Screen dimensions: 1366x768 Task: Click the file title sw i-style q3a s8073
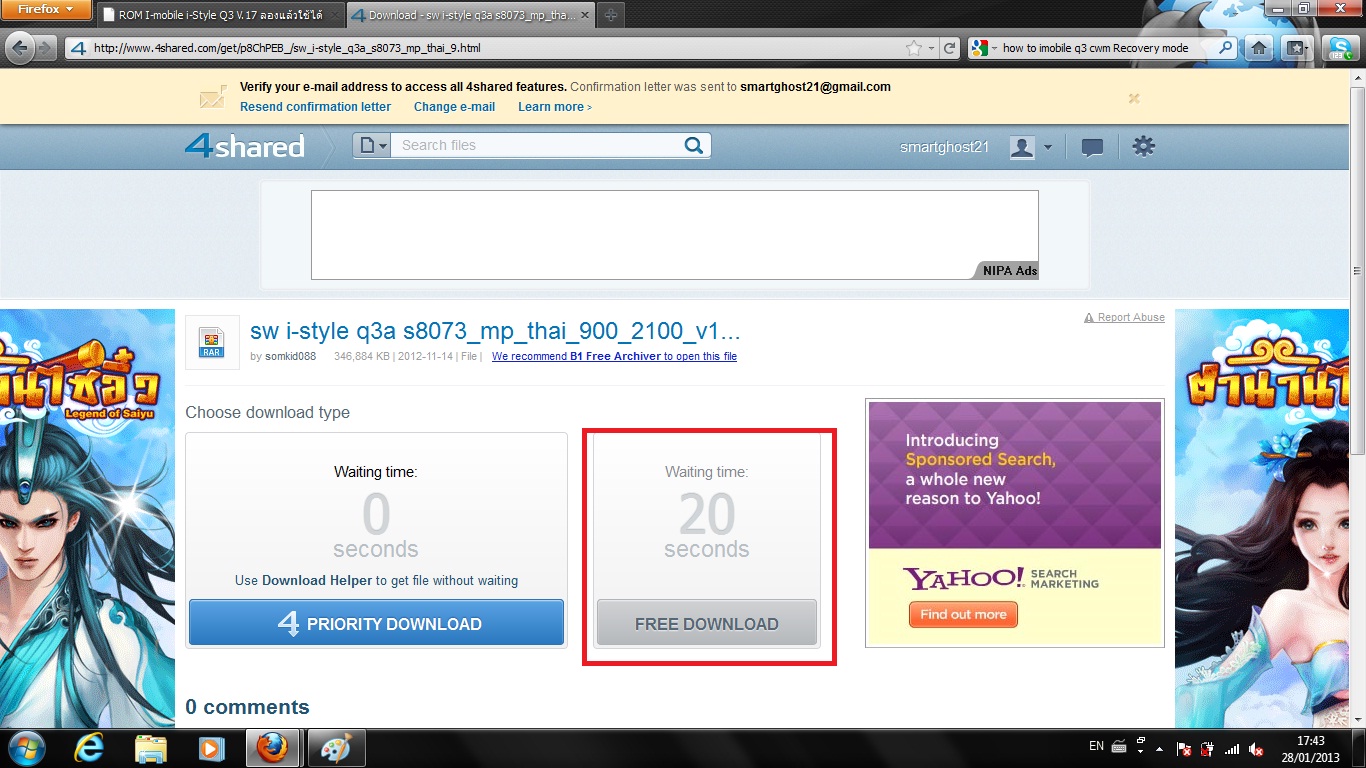tap(495, 331)
